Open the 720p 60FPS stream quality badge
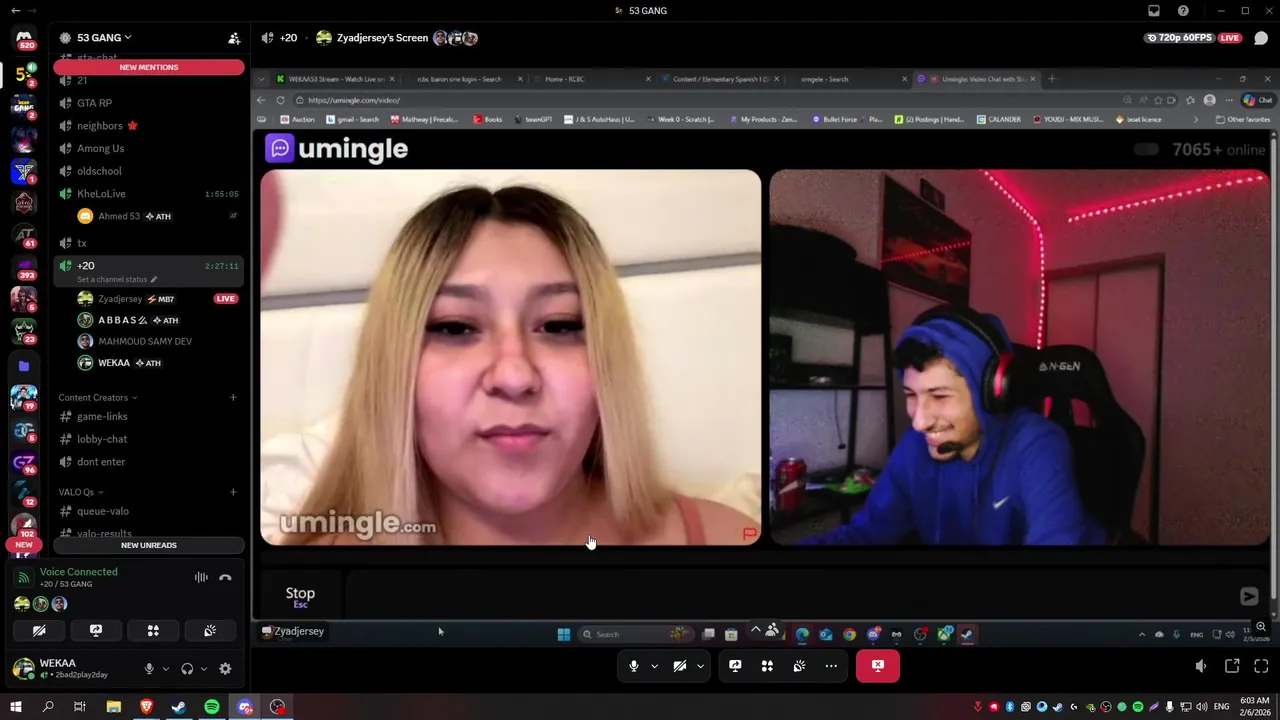1280x720 pixels. (x=1179, y=38)
